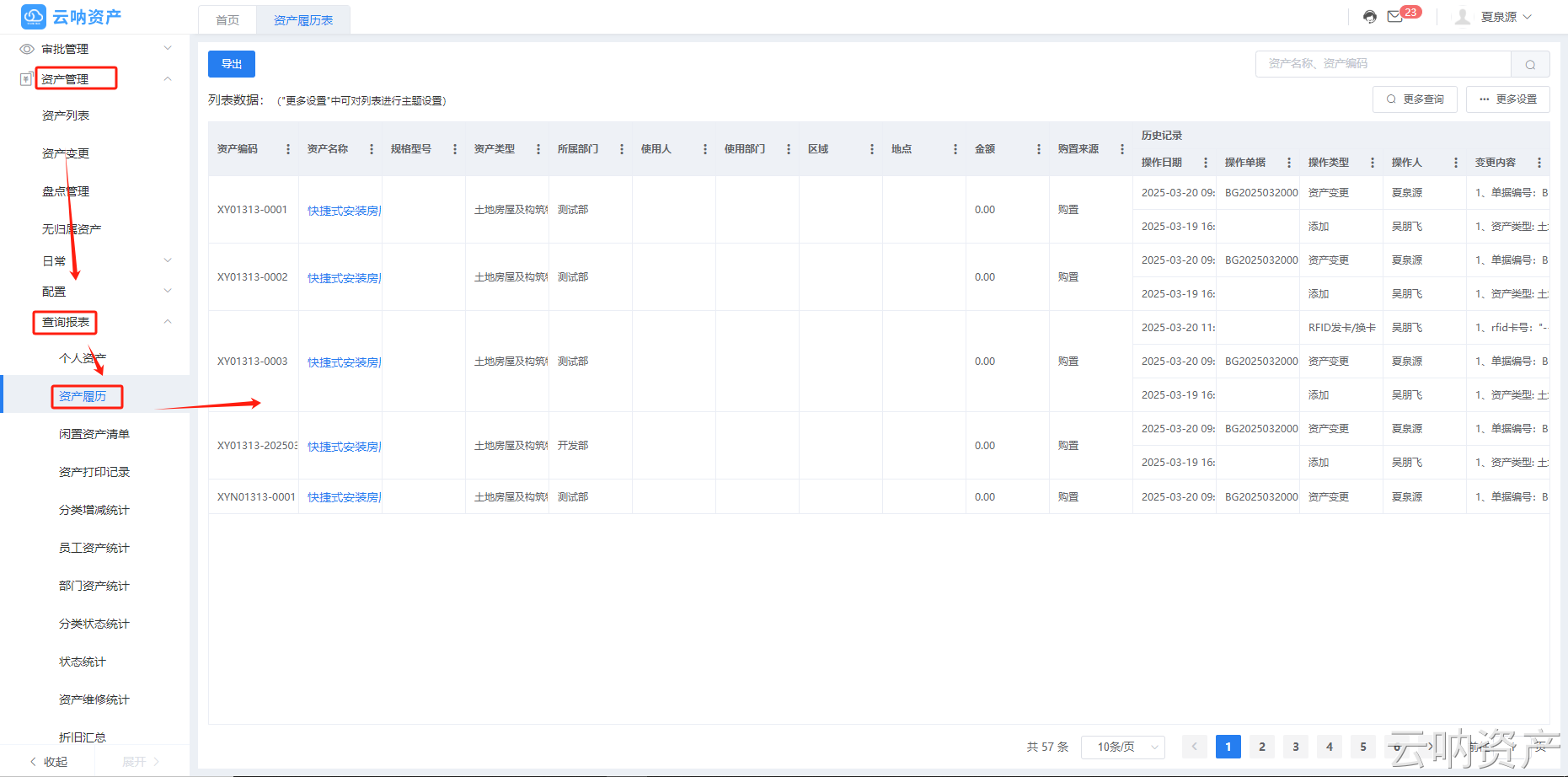The width and height of the screenshot is (1568, 777).
Task: Go to previous page arrow
Action: [x=1195, y=747]
